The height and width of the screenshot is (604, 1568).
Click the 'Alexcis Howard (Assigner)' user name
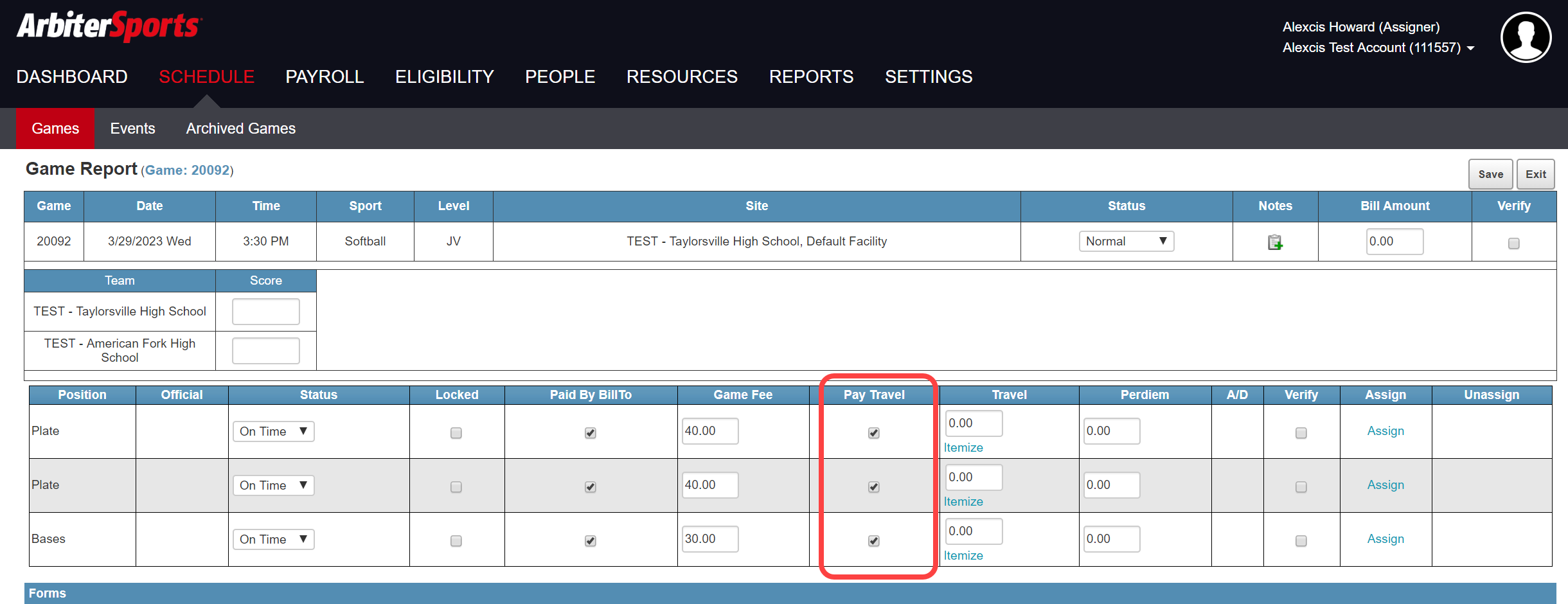pyautogui.click(x=1360, y=27)
